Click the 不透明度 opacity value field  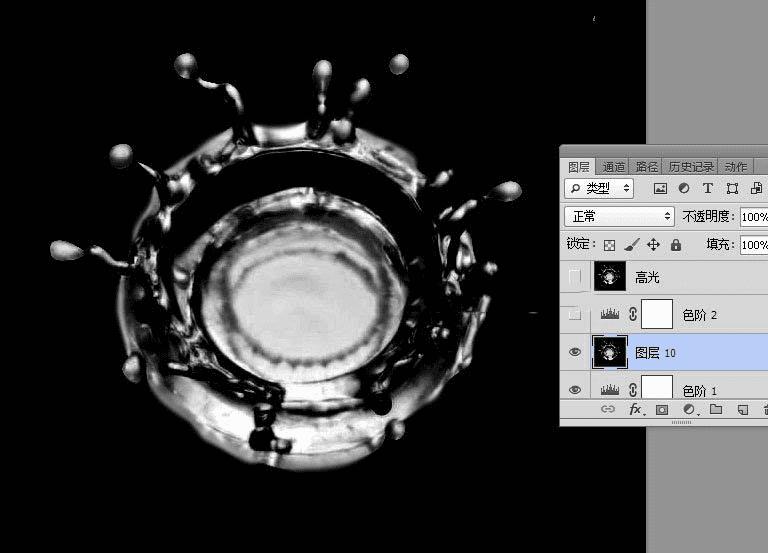pyautogui.click(x=754, y=216)
